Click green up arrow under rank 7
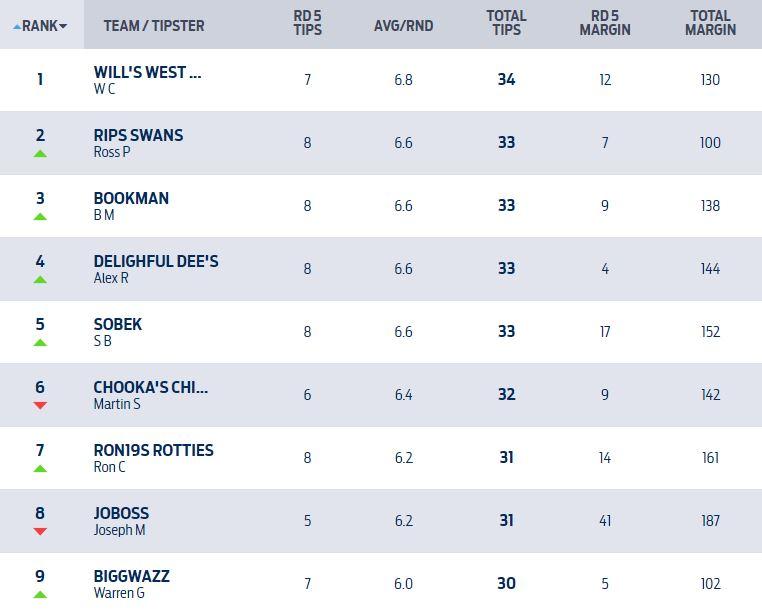Image resolution: width=762 pixels, height=615 pixels. click(x=40, y=469)
